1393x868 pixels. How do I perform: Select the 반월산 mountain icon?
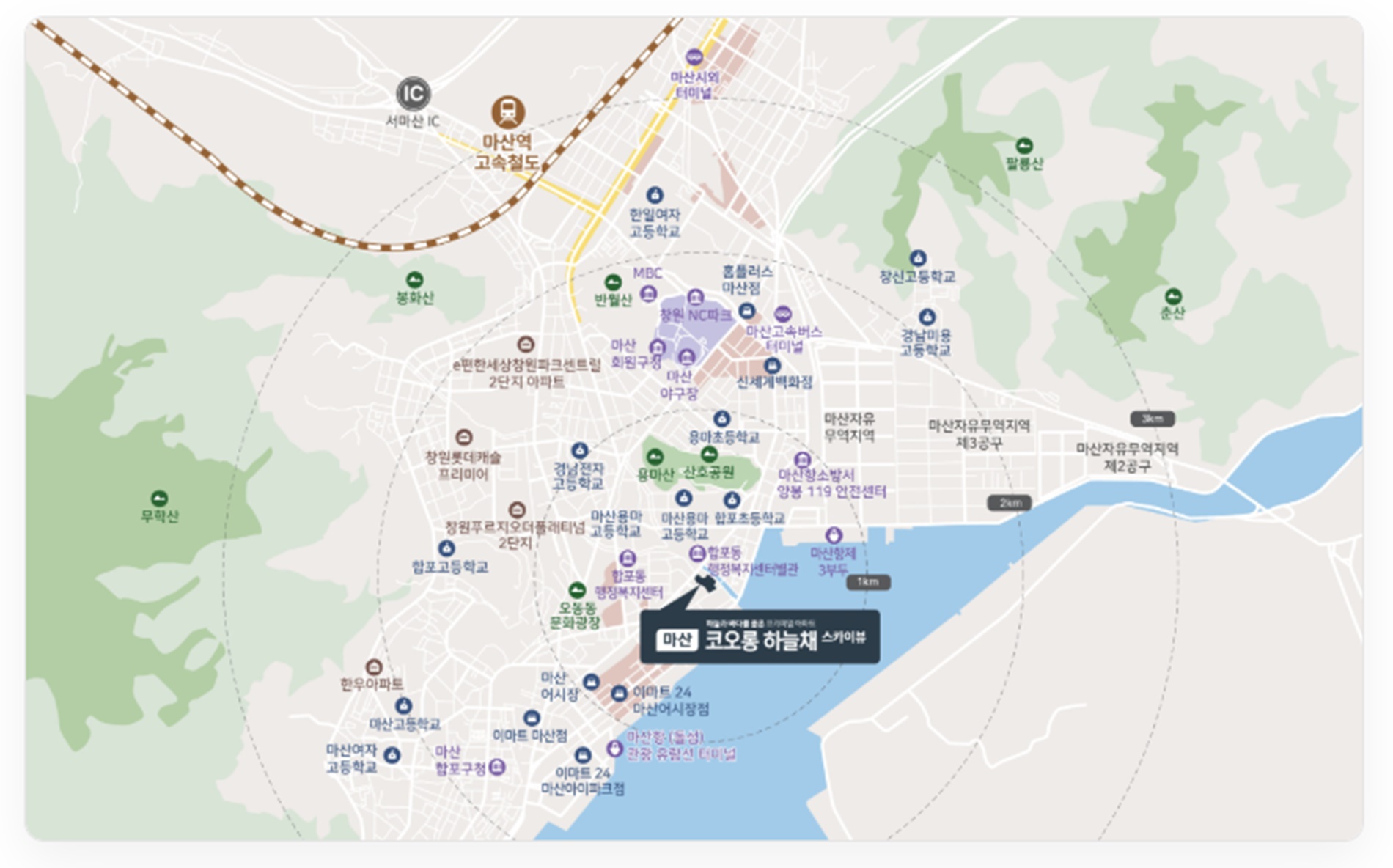(x=613, y=282)
